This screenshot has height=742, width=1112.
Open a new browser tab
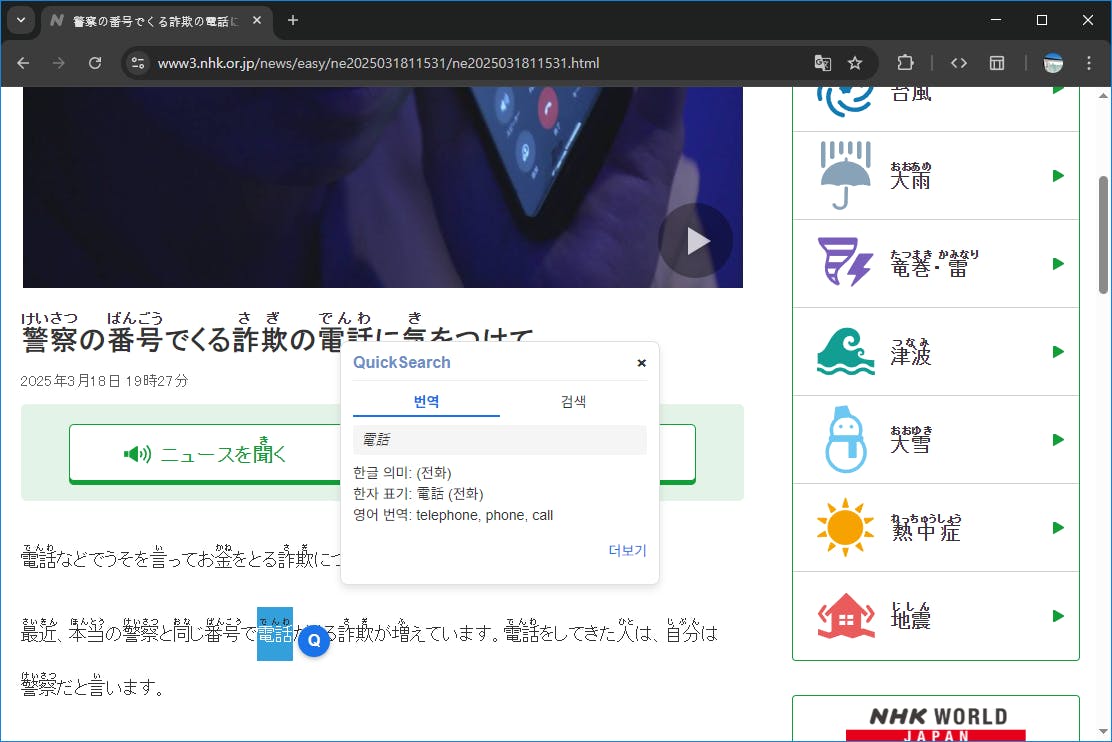point(293,21)
